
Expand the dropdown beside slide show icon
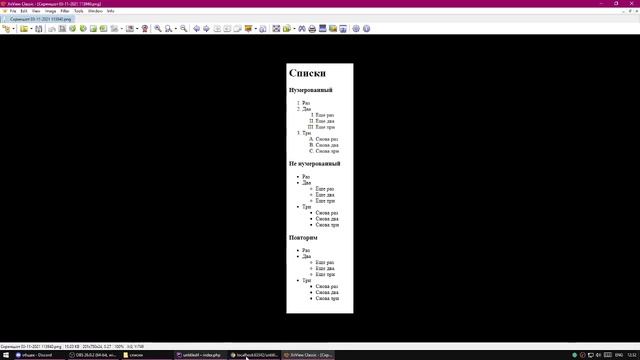pyautogui.click(x=256, y=29)
